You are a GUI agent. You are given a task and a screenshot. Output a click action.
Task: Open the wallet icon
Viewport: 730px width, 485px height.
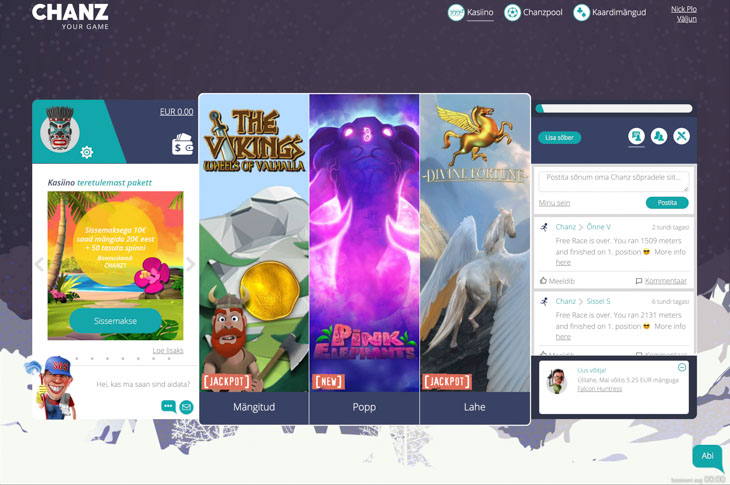pyautogui.click(x=182, y=144)
